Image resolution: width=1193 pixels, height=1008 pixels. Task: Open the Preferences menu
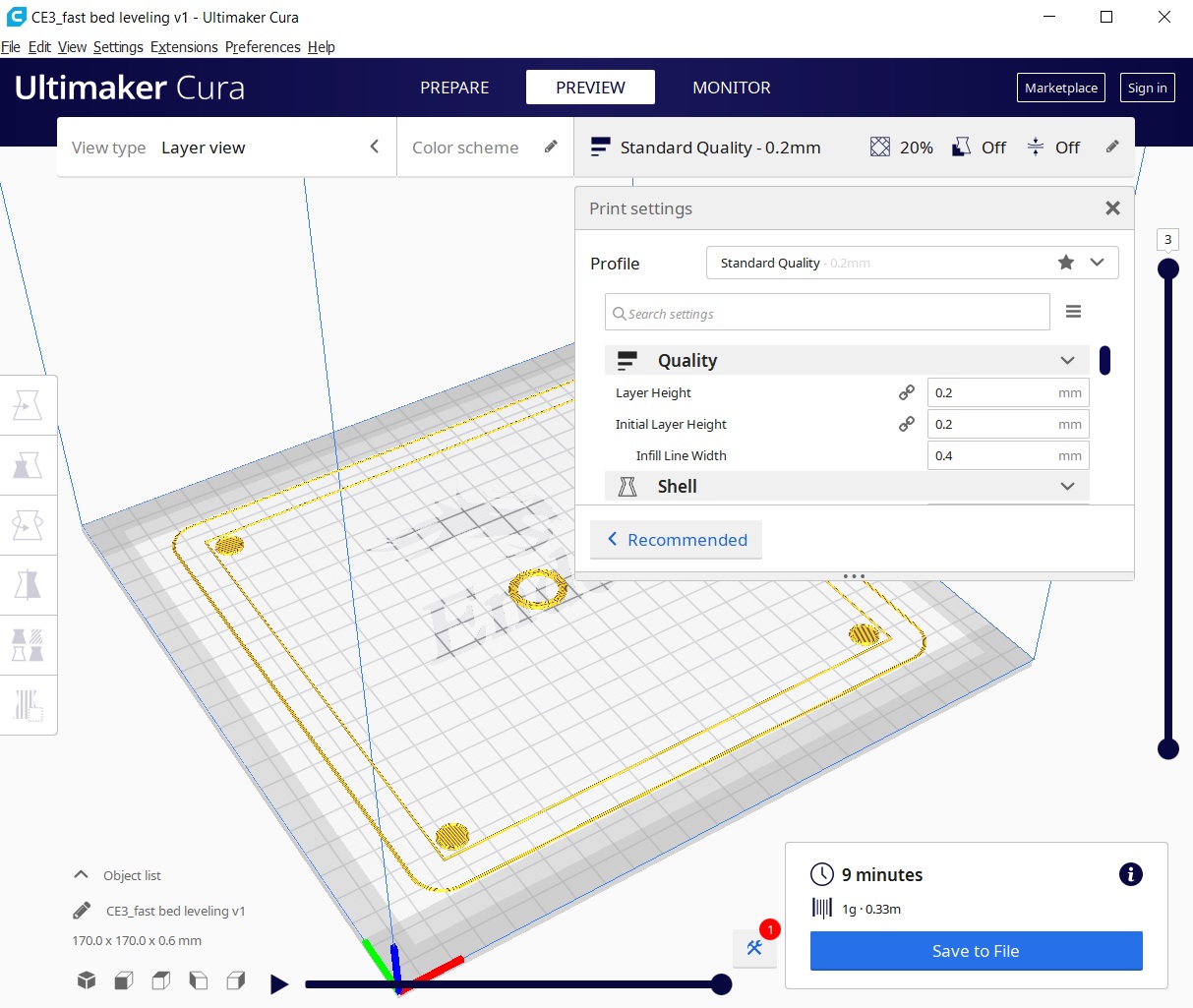click(x=263, y=46)
